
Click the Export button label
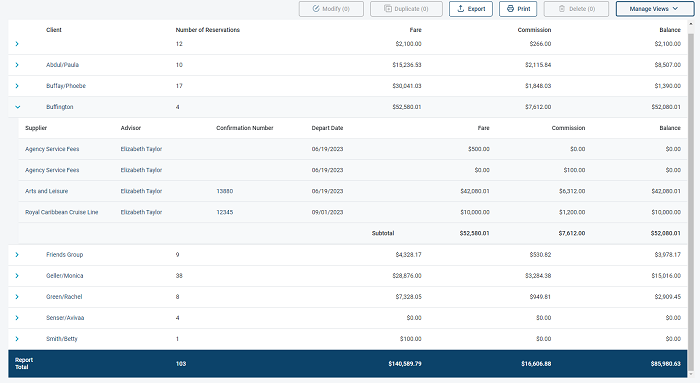[476, 8]
